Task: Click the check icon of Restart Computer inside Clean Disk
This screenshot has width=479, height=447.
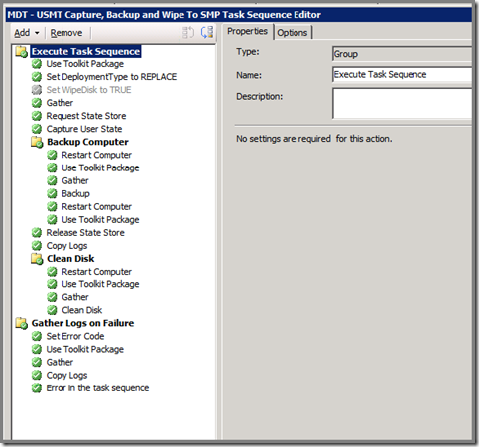Action: click(x=52, y=272)
